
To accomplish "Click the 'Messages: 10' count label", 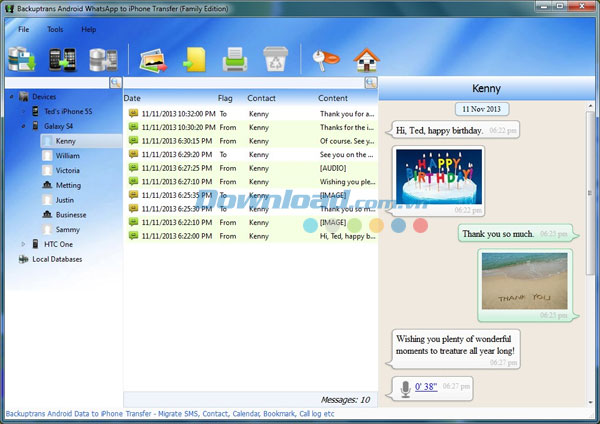I will [x=345, y=400].
